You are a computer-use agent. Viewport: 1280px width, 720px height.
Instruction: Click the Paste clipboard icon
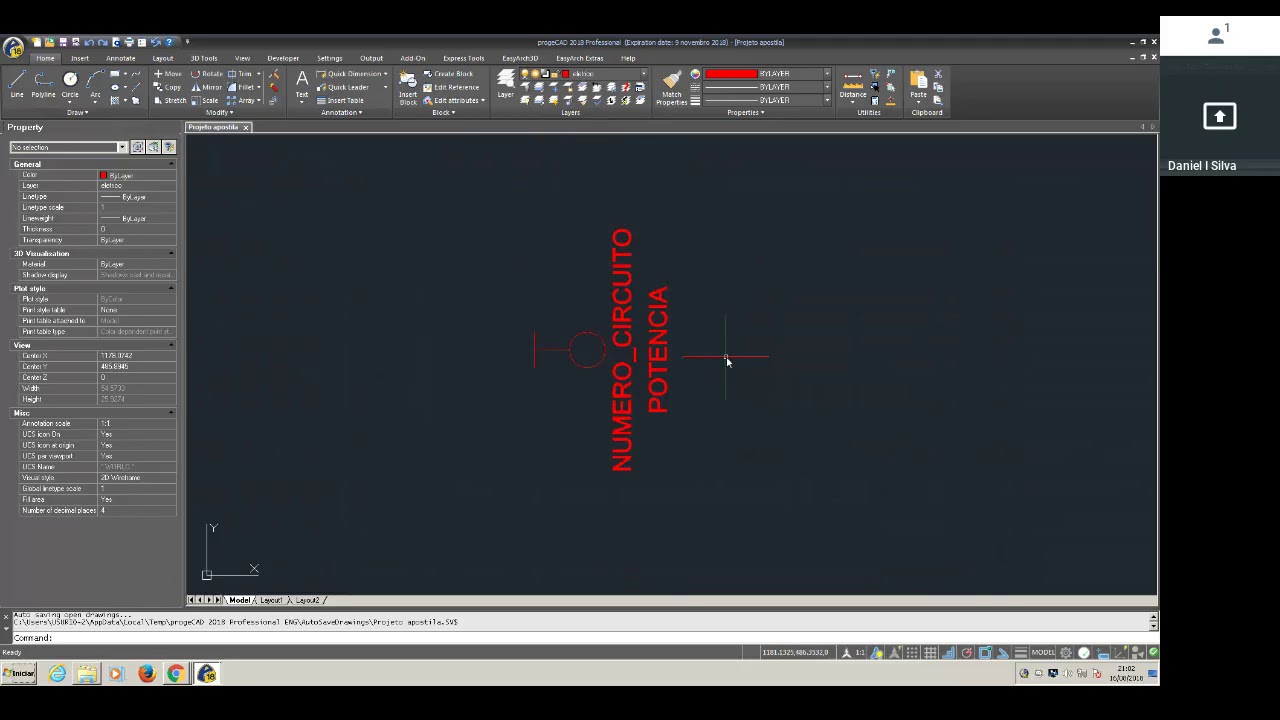[x=918, y=85]
